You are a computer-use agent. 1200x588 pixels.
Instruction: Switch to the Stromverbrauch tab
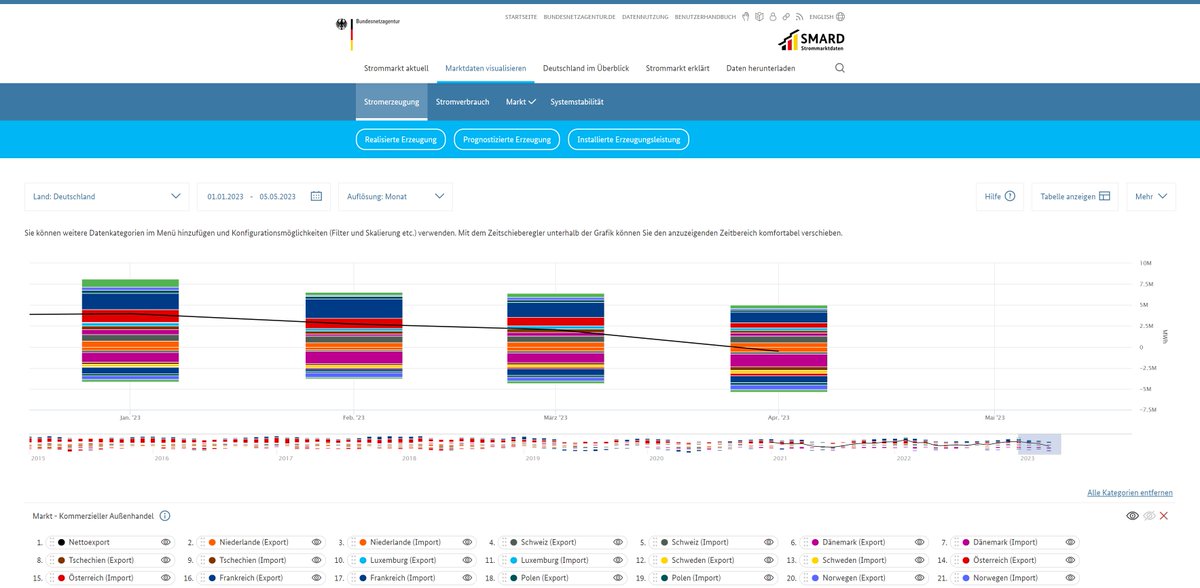[x=463, y=102]
